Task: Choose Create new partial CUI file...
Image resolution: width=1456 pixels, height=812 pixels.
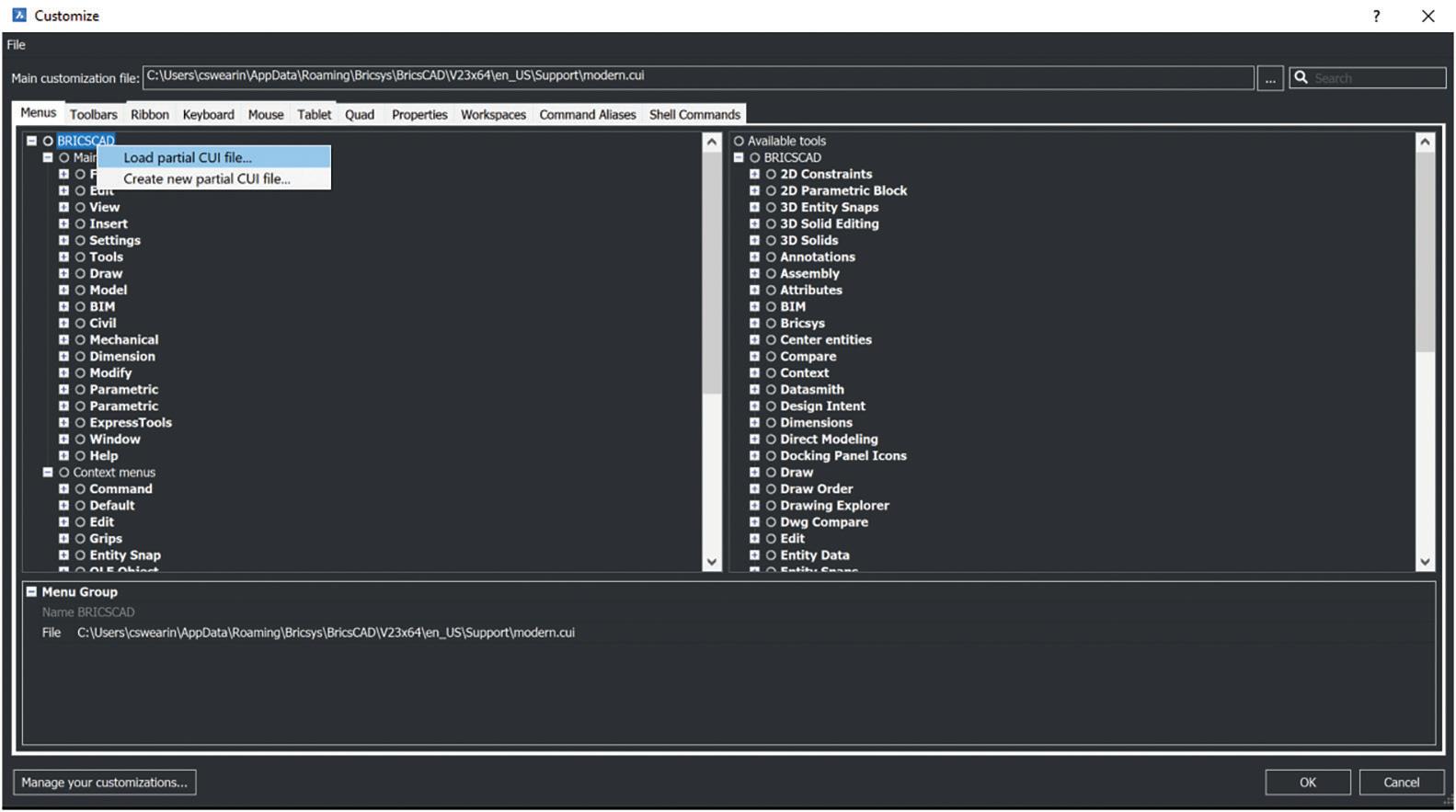Action: click(x=214, y=178)
